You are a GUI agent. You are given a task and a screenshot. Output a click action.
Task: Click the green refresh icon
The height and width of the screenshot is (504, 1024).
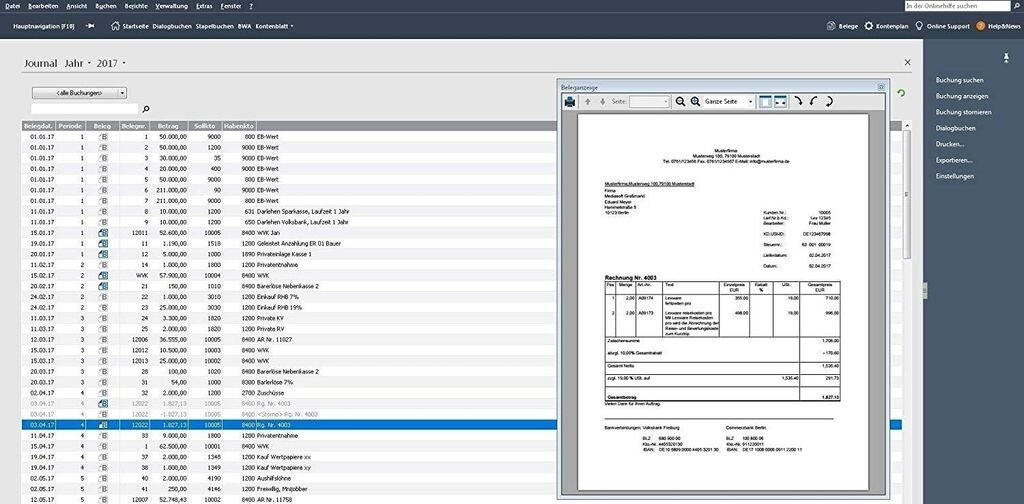901,93
